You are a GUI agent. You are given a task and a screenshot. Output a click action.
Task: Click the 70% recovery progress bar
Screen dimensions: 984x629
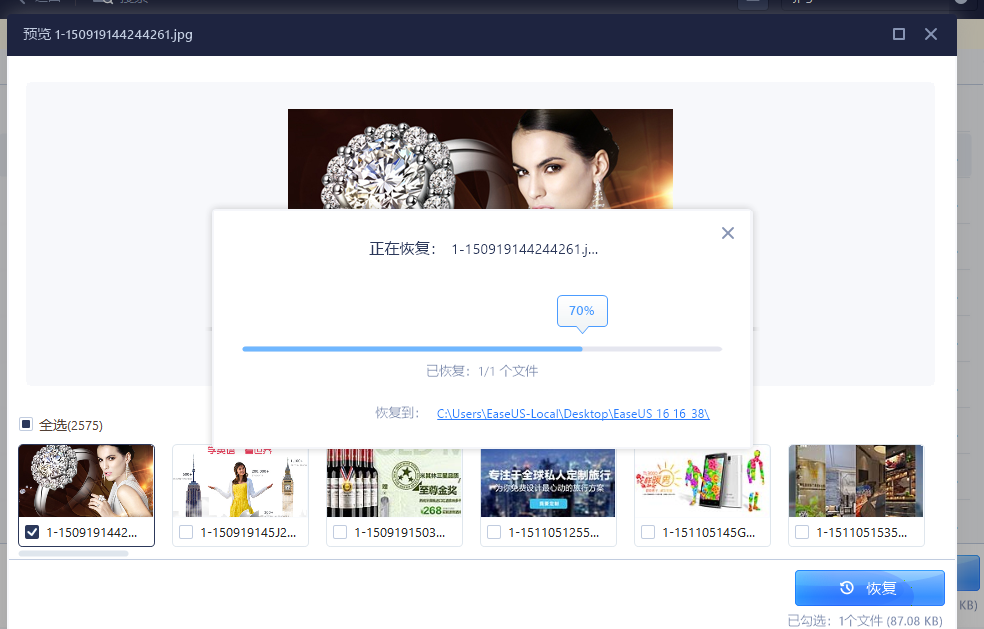[x=481, y=349]
